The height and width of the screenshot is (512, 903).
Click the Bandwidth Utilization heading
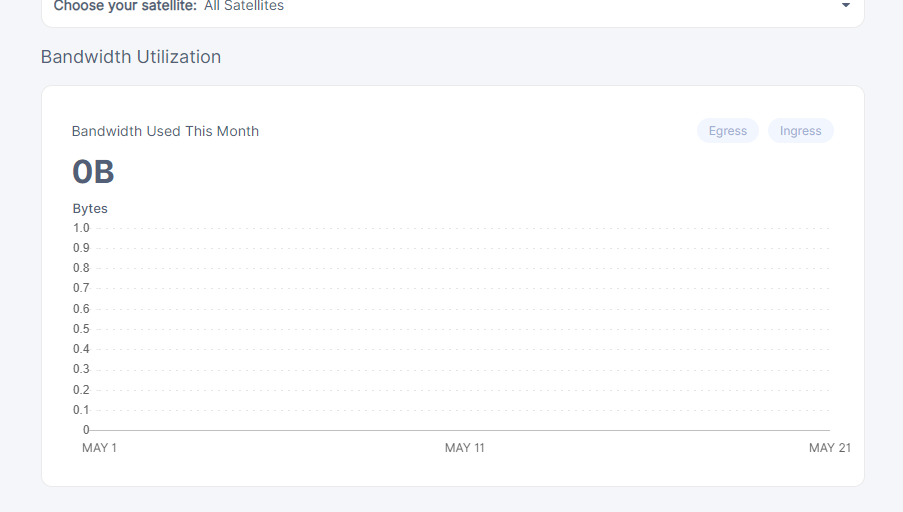[131, 57]
